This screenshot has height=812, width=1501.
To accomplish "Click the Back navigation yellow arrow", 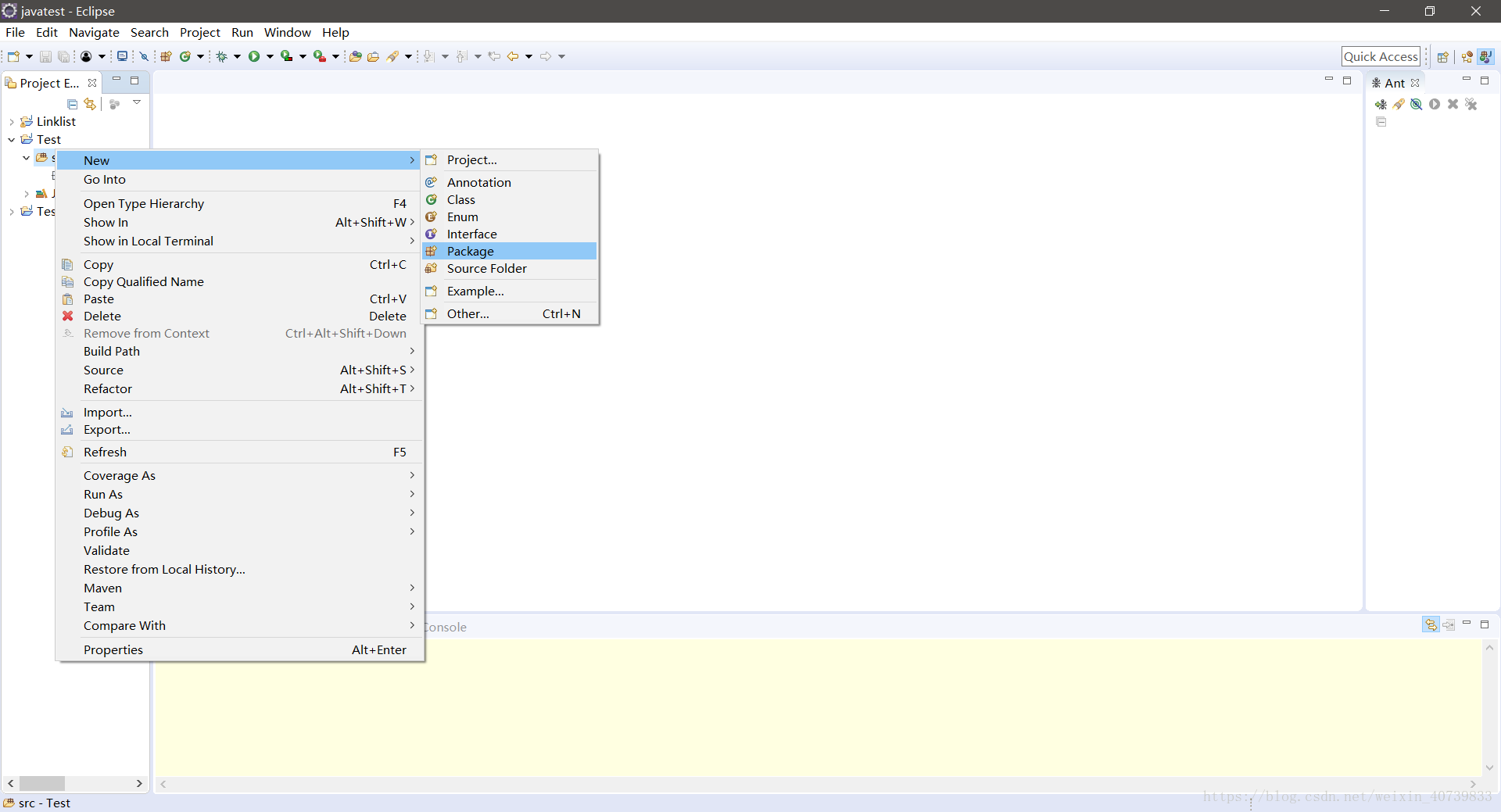I will tap(513, 56).
